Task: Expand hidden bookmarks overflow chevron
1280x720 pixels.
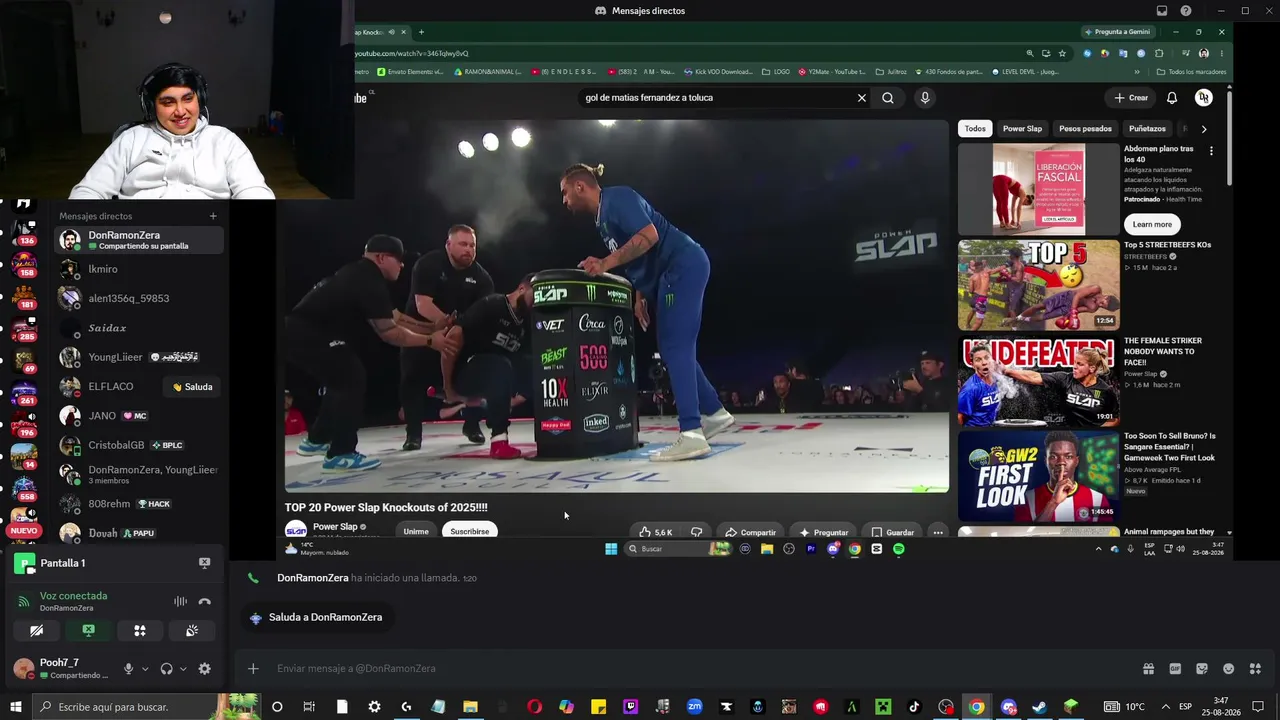Action: 1137,72
